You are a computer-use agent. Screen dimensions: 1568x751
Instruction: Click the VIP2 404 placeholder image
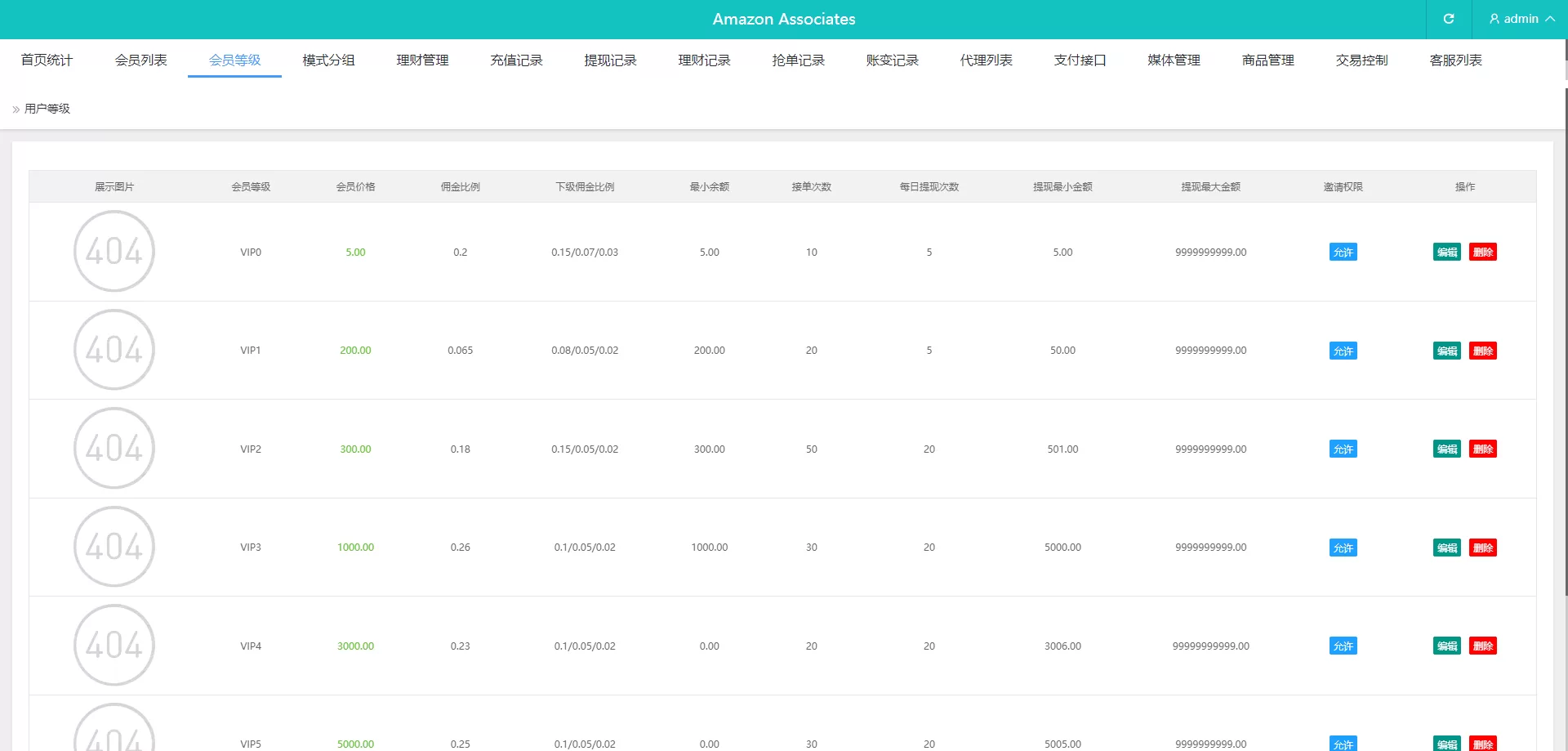(114, 448)
